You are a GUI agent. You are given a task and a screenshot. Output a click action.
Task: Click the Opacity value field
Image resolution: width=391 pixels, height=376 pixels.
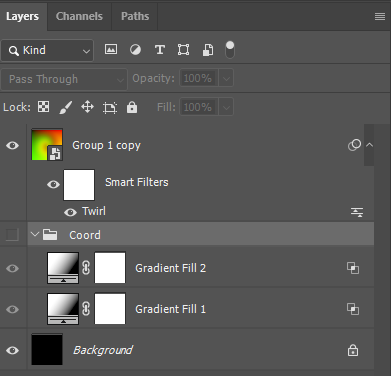[199, 79]
